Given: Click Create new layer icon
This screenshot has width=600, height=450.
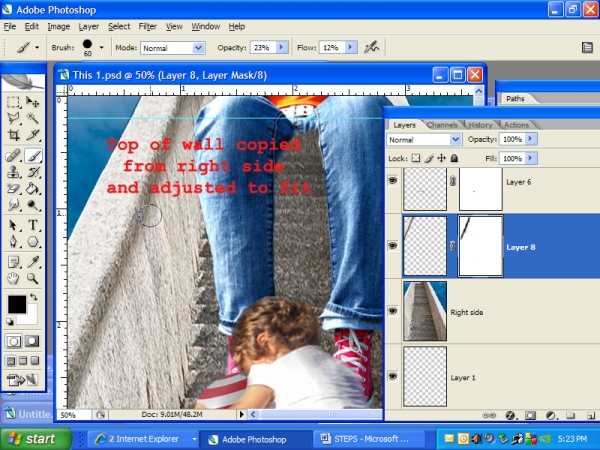Looking at the screenshot, I should pyautogui.click(x=590, y=416).
